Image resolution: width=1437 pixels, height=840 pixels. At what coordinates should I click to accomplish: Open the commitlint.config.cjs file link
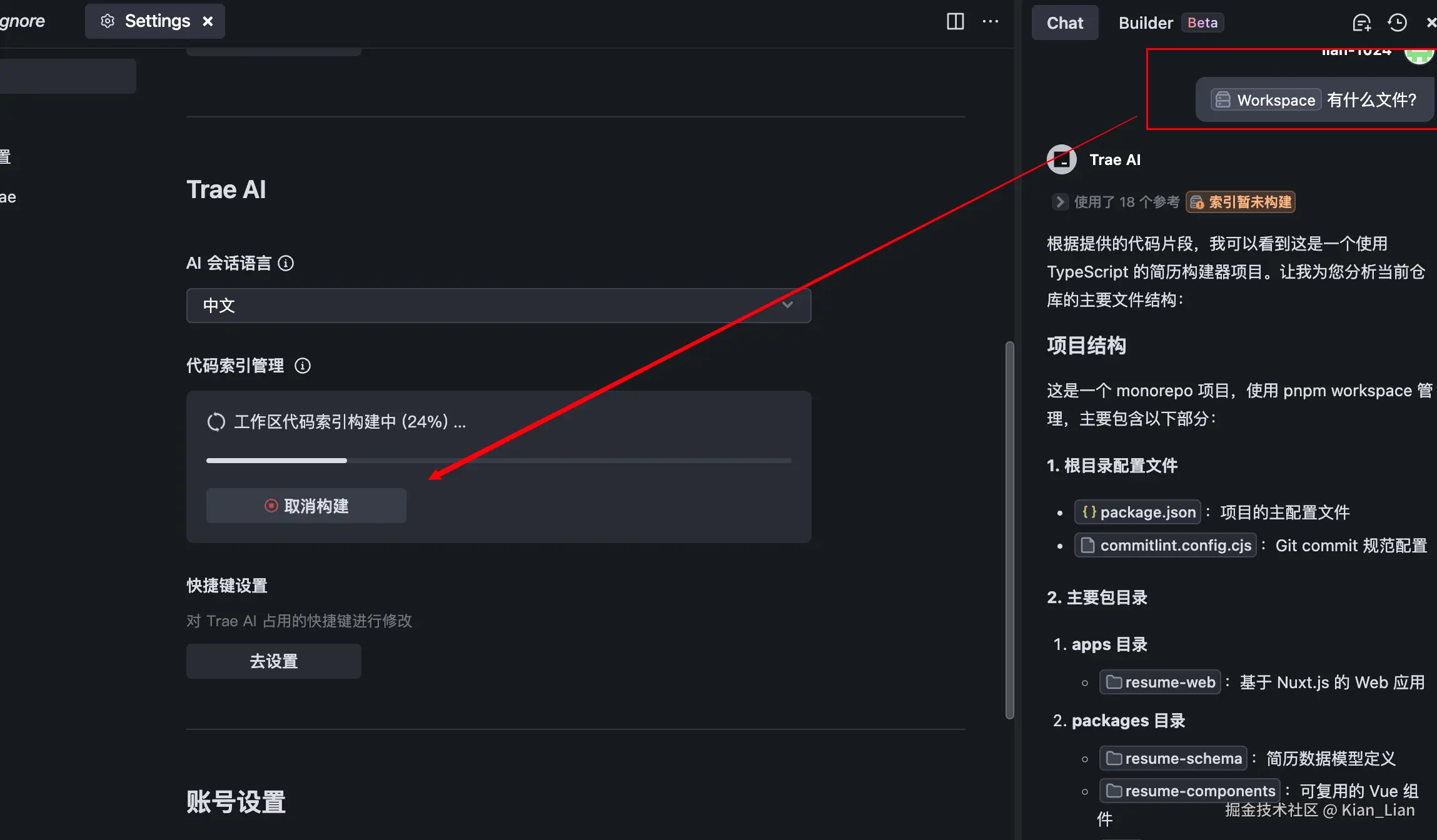pos(1166,545)
